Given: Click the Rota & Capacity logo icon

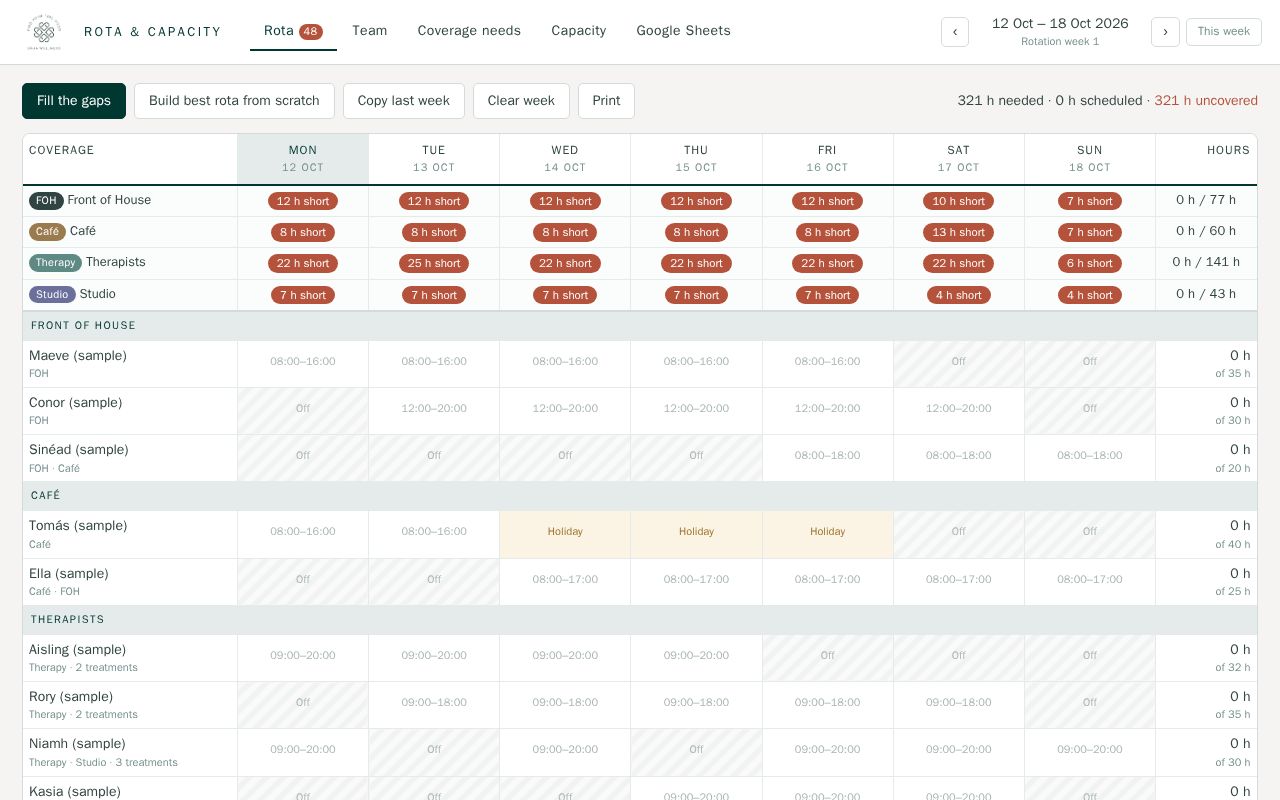Looking at the screenshot, I should point(44,32).
